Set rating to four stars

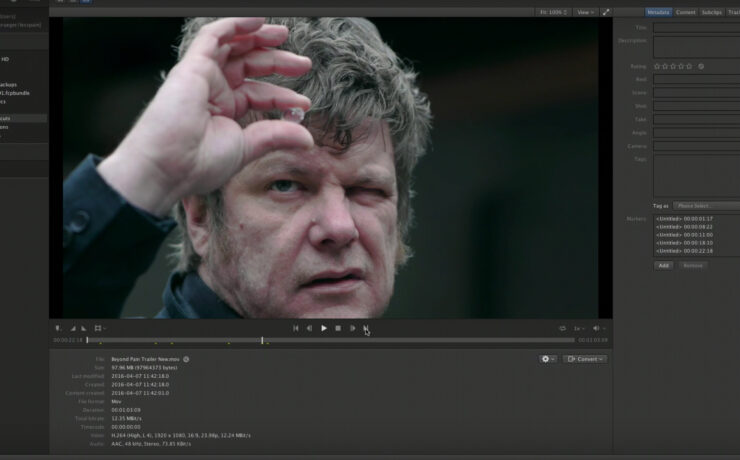pyautogui.click(x=681, y=67)
